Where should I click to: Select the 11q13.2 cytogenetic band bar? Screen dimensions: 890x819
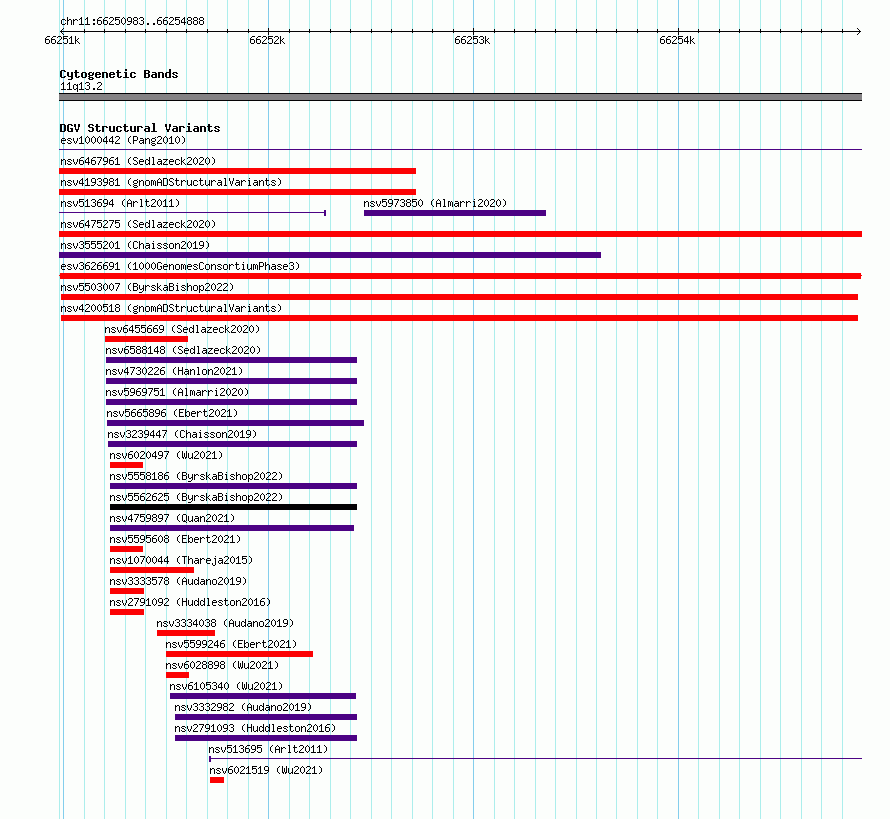[x=460, y=97]
